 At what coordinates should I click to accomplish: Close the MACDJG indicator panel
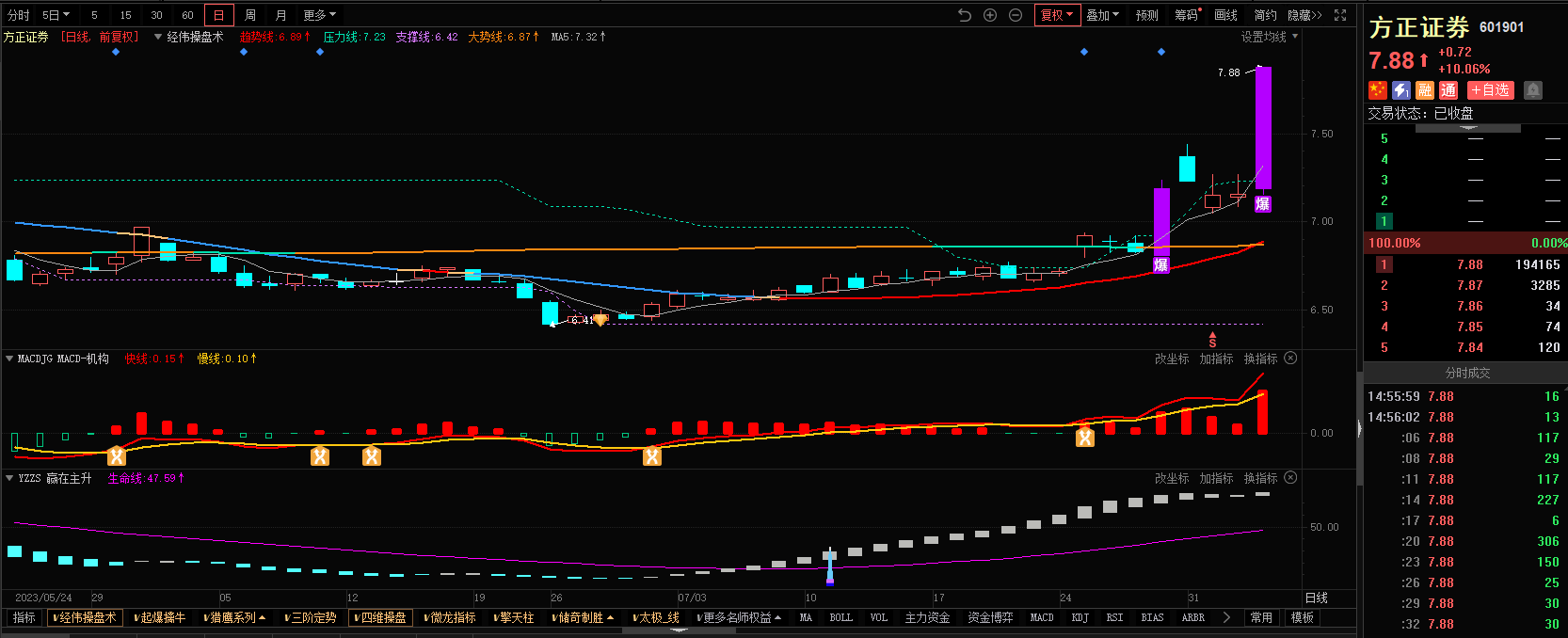[x=1290, y=359]
